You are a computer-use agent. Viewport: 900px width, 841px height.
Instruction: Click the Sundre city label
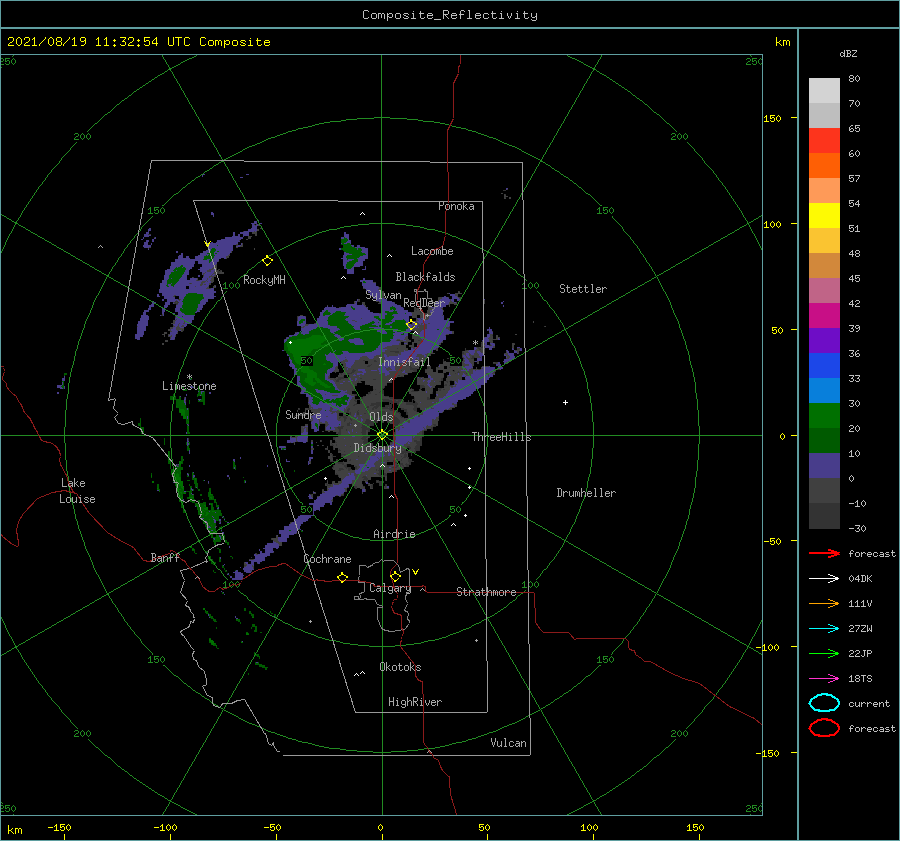pyautogui.click(x=303, y=414)
